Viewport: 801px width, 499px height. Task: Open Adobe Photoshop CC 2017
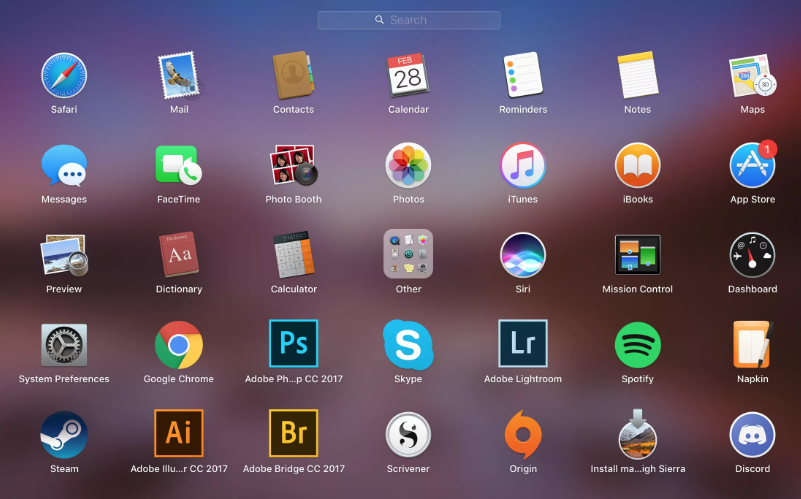(x=293, y=344)
